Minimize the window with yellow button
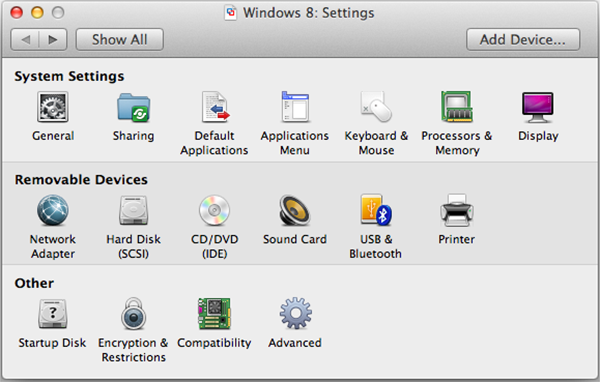 (37, 13)
